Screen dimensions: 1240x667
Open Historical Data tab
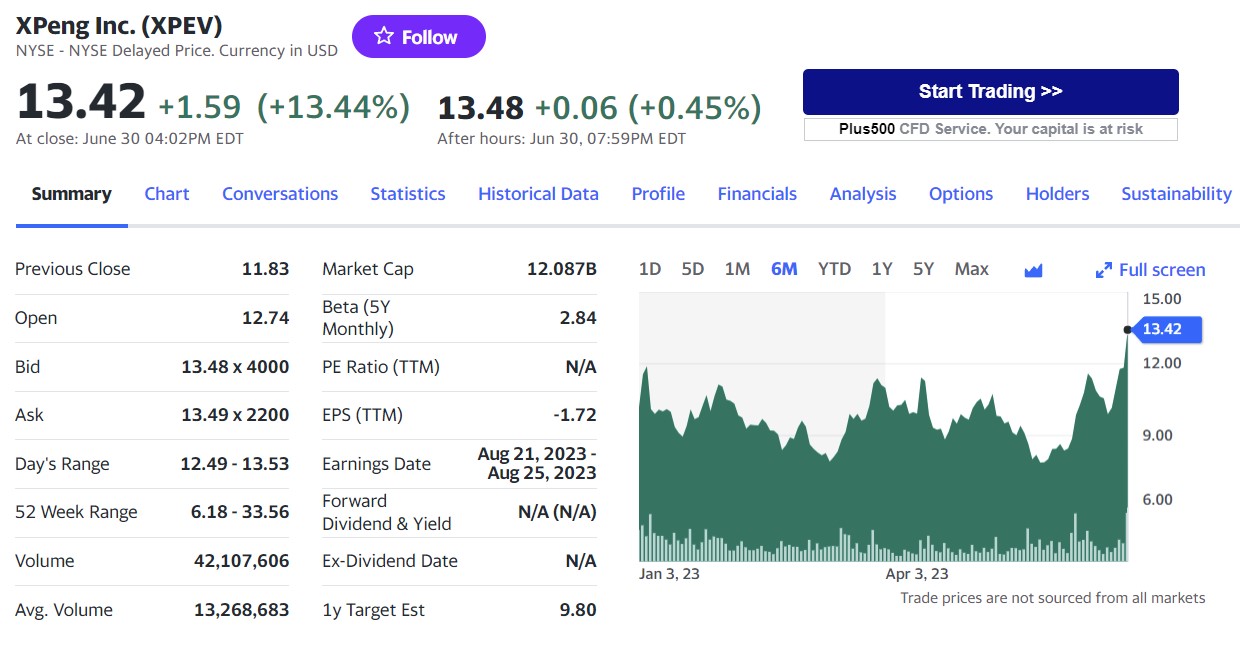point(538,194)
